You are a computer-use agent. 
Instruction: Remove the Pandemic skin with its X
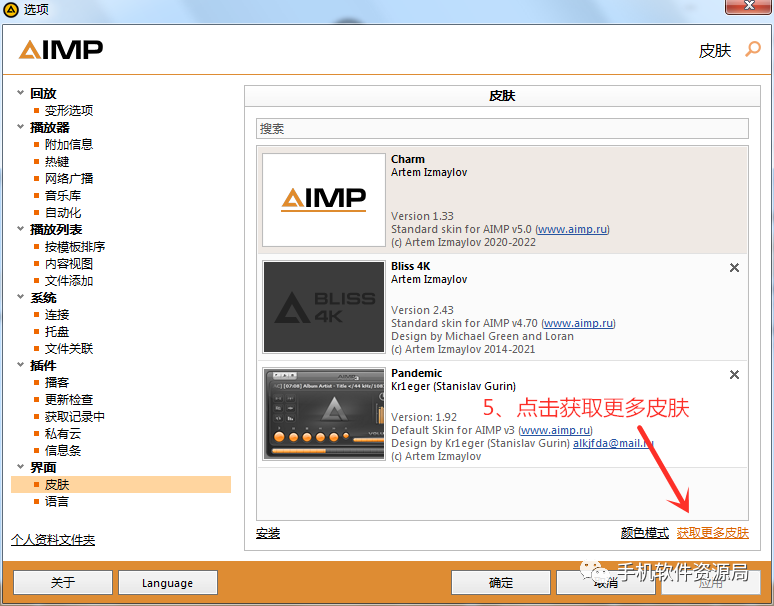(x=734, y=375)
